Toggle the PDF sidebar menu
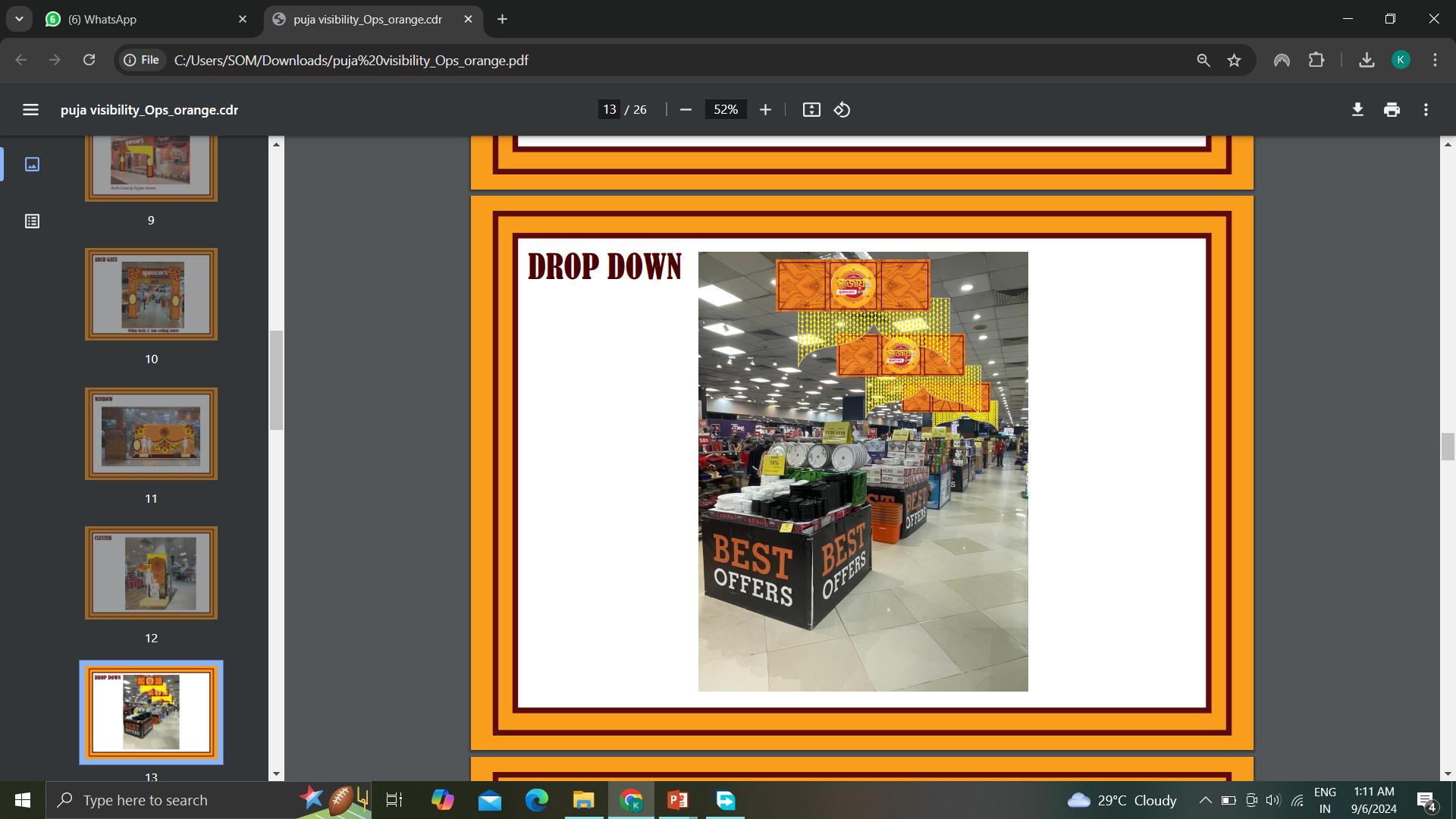 click(30, 110)
